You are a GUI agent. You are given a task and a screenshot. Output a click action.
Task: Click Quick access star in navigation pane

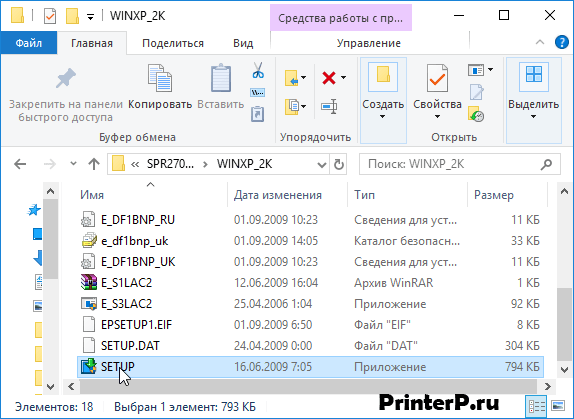(34, 210)
